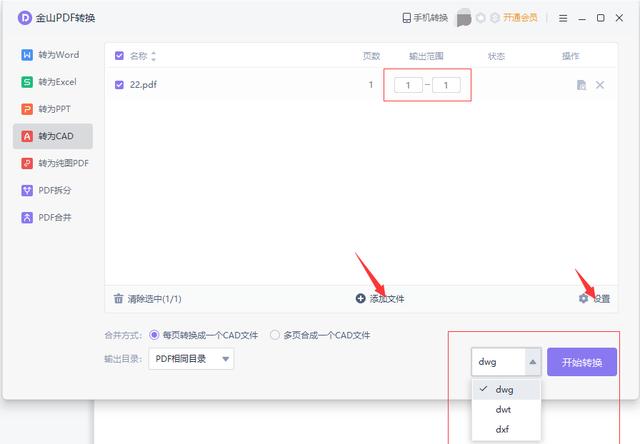Edit the end page range field

point(446,85)
